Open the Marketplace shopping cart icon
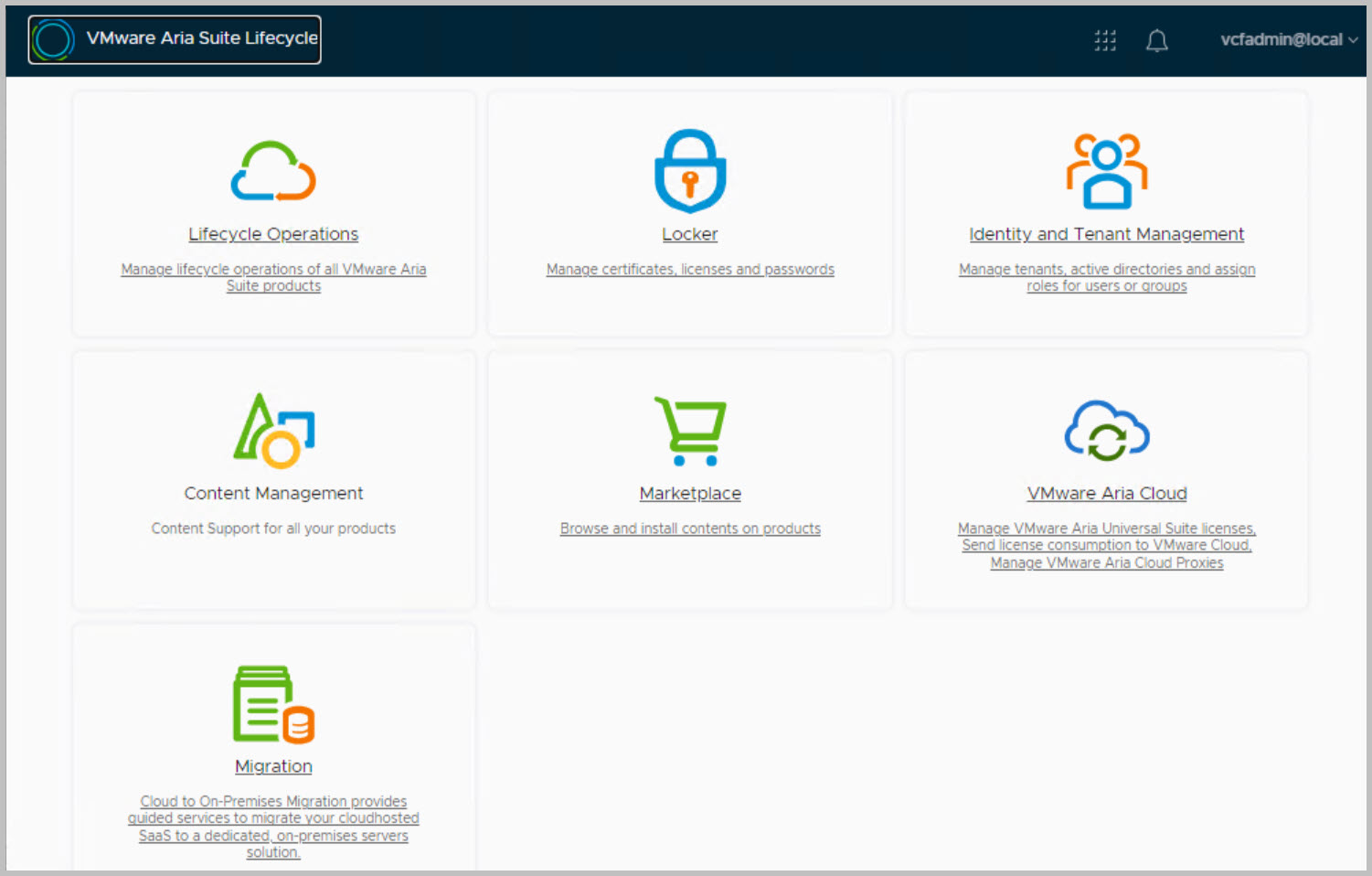 point(690,430)
